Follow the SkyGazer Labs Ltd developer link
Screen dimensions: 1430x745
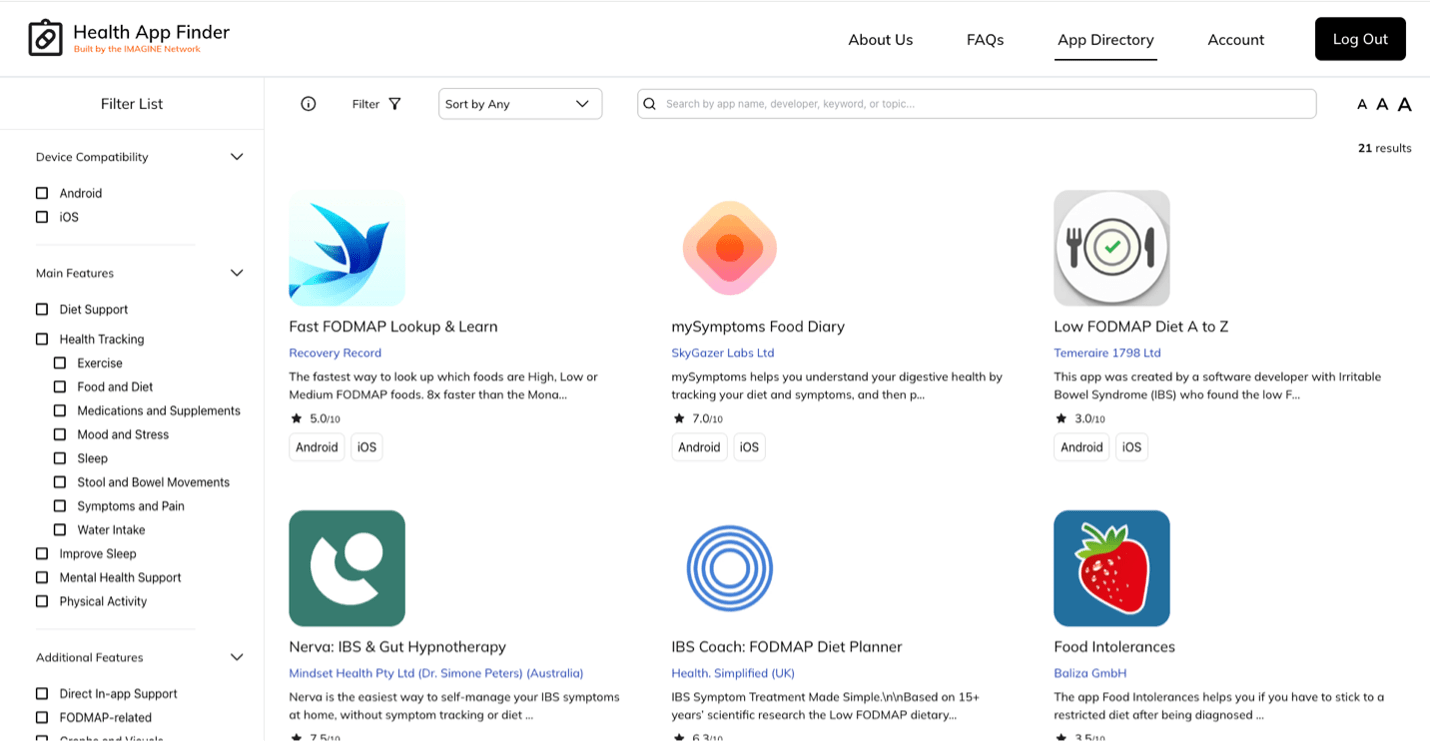point(722,353)
